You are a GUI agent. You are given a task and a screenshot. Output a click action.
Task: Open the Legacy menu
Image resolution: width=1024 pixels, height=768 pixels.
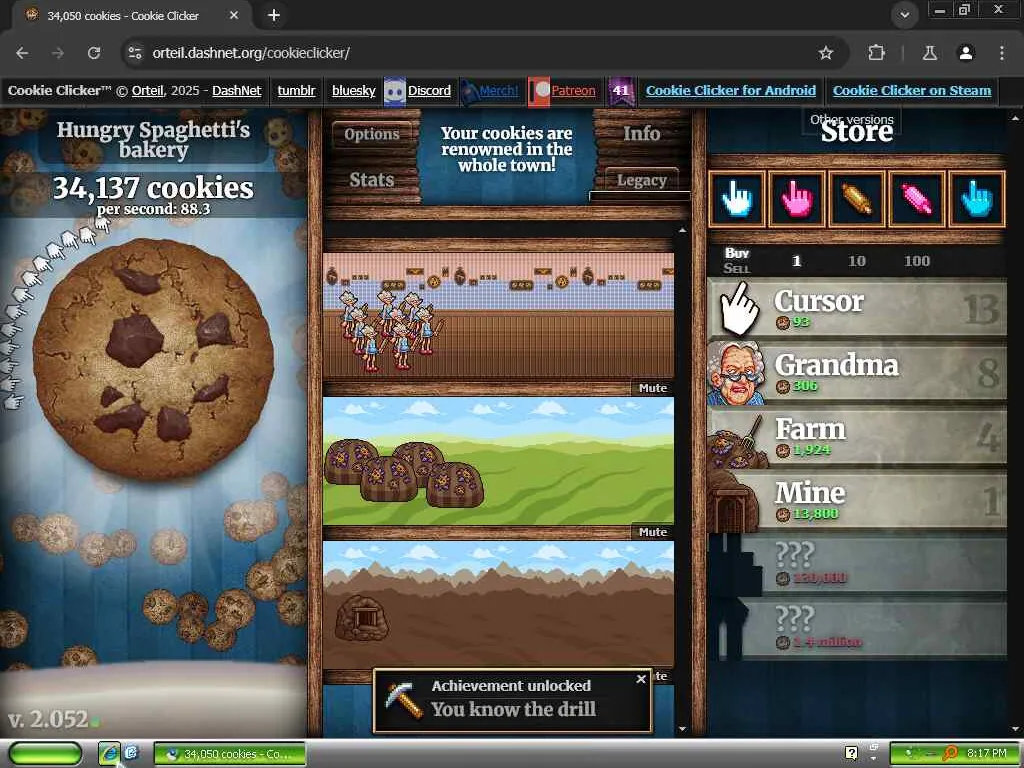[x=641, y=180]
